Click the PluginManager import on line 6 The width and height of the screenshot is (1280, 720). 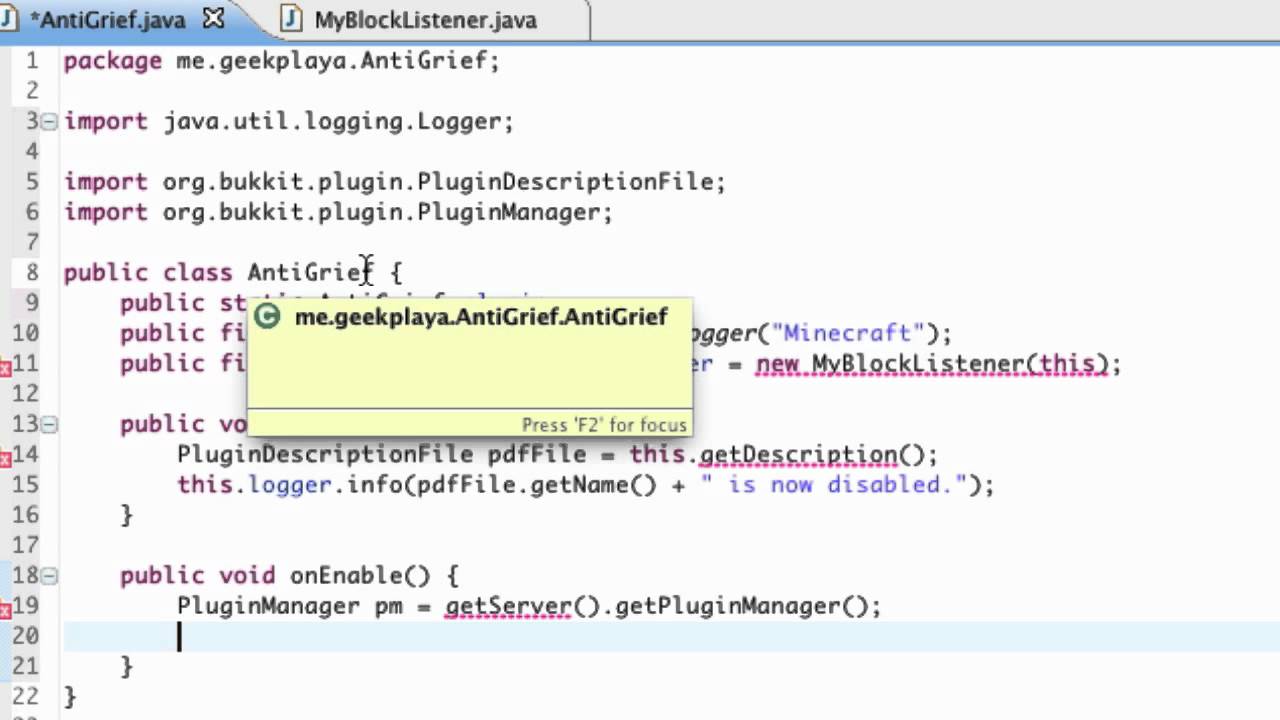[x=338, y=212]
